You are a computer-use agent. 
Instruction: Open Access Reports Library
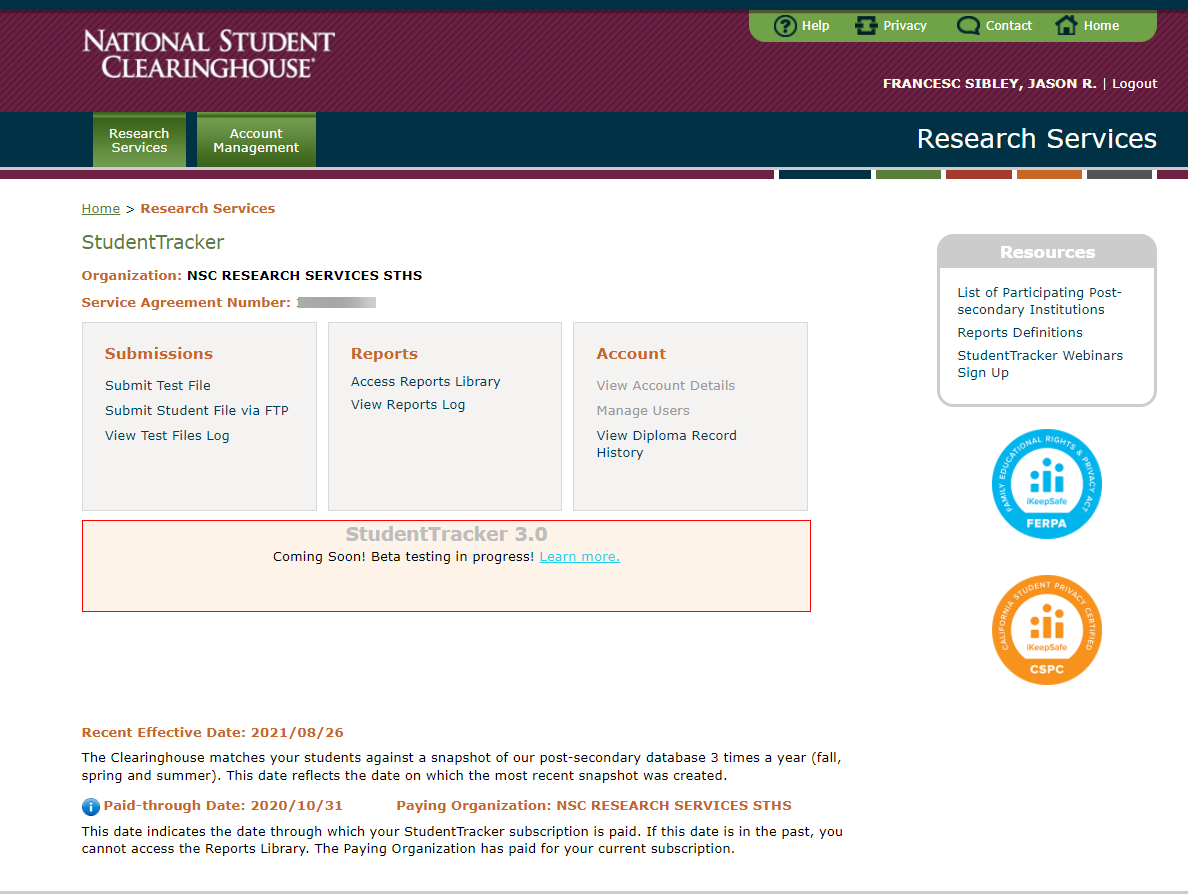pos(425,382)
